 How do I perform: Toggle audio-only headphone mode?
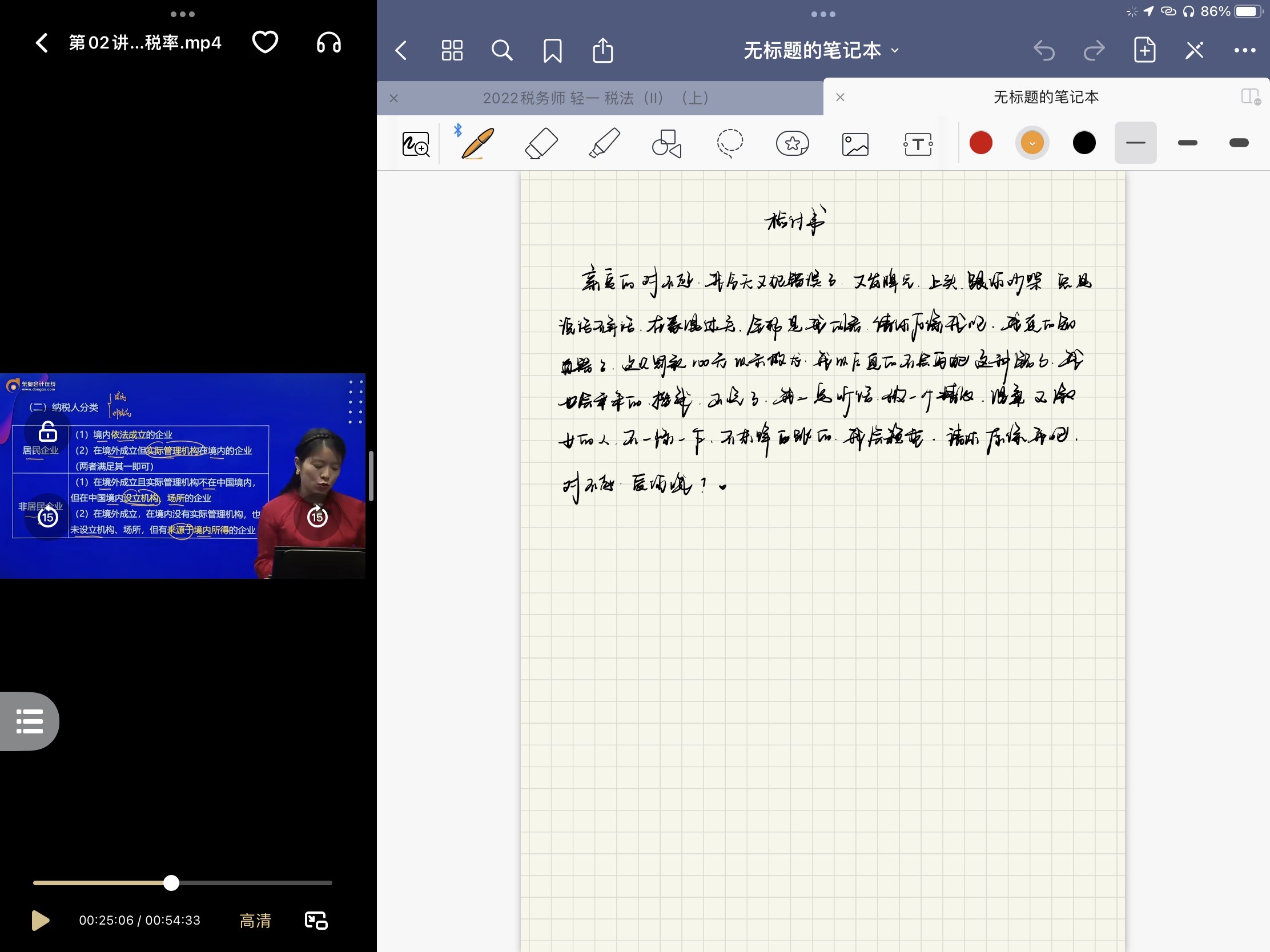pyautogui.click(x=328, y=42)
